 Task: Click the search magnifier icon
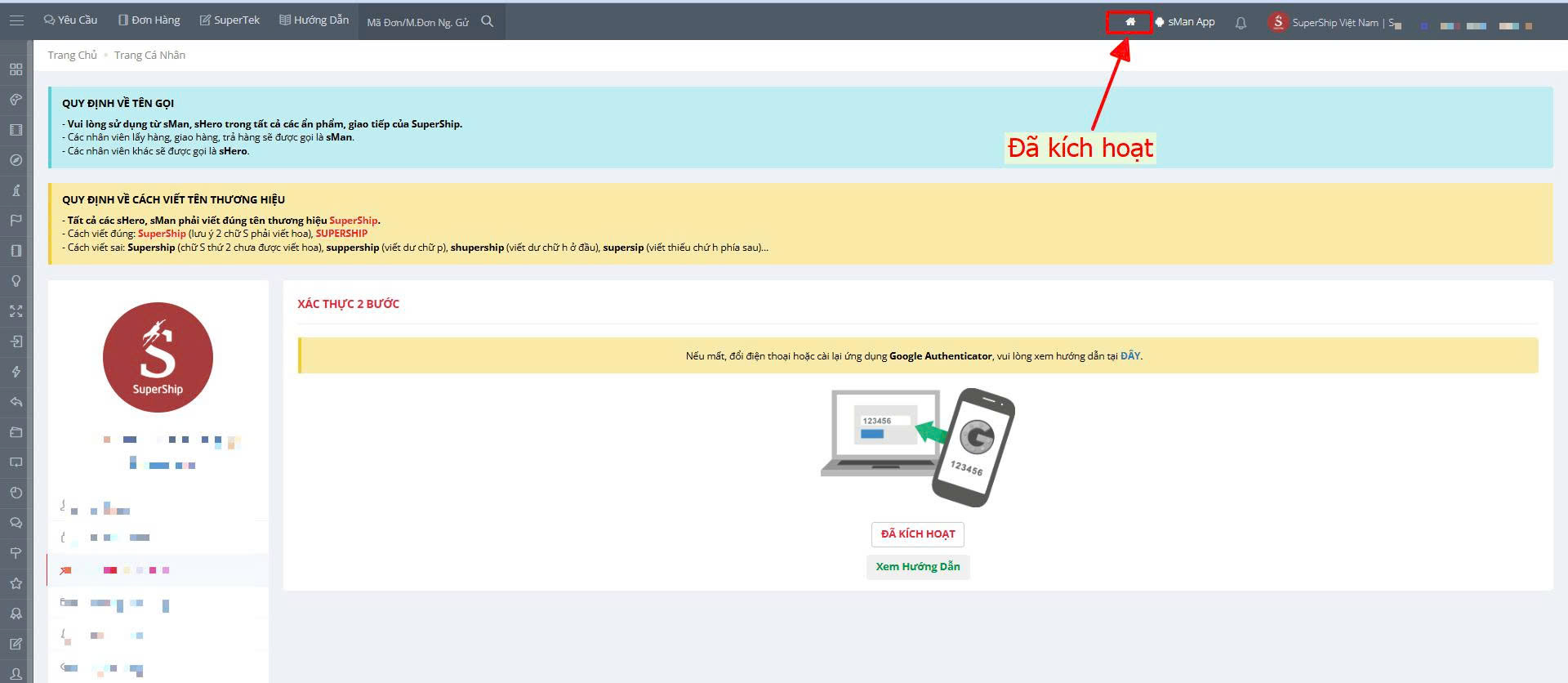click(488, 21)
